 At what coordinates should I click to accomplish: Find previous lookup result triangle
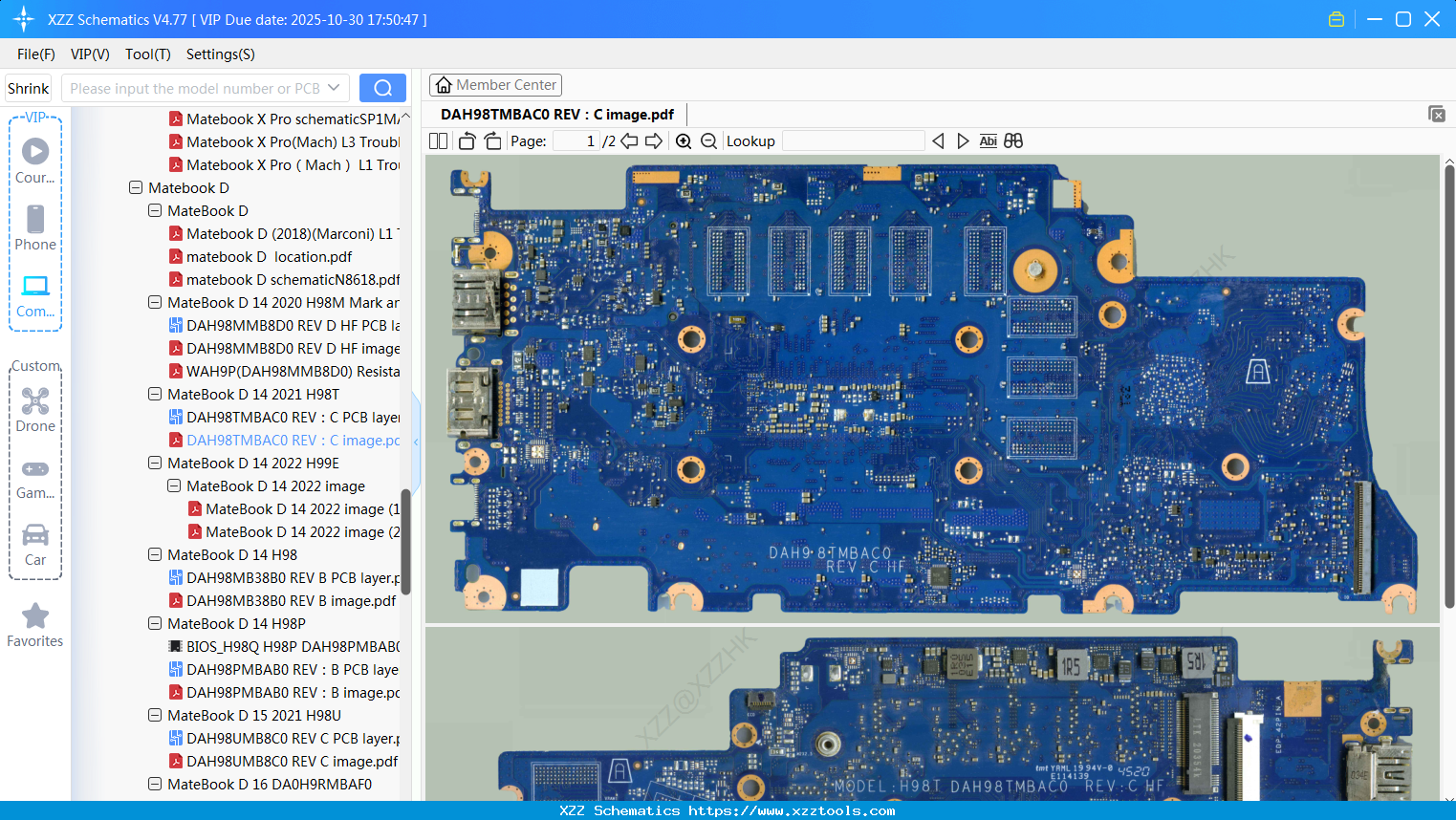pyautogui.click(x=938, y=141)
